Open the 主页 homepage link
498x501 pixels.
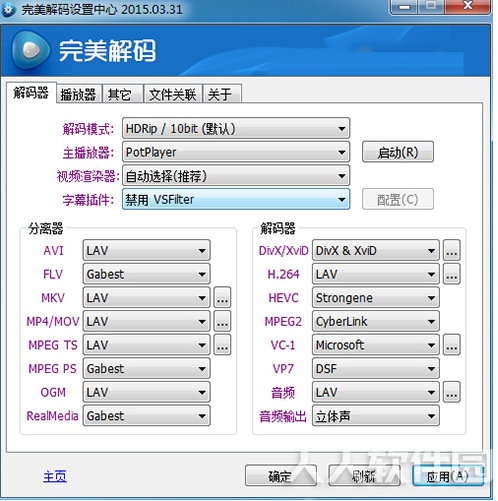click(55, 476)
